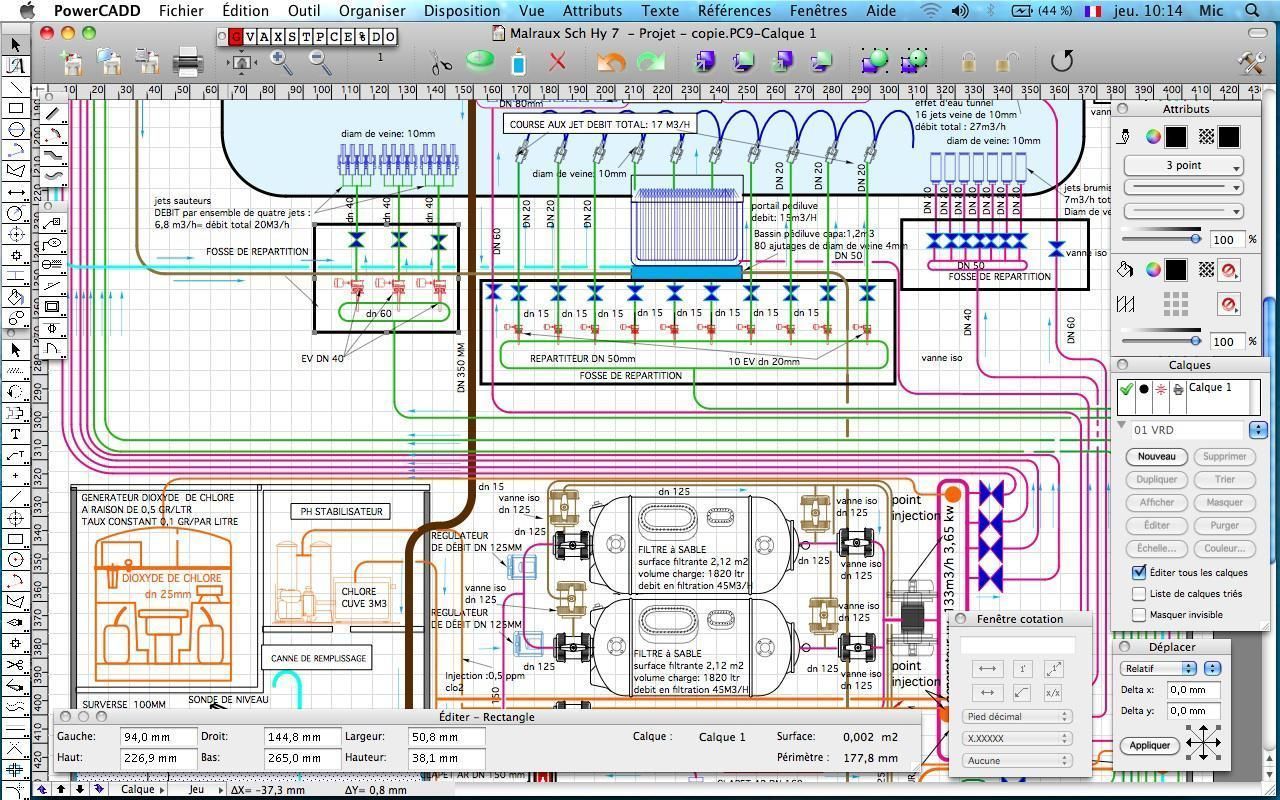This screenshot has height=800, width=1280.
Task: Open the Organiser menu
Action: 372,11
